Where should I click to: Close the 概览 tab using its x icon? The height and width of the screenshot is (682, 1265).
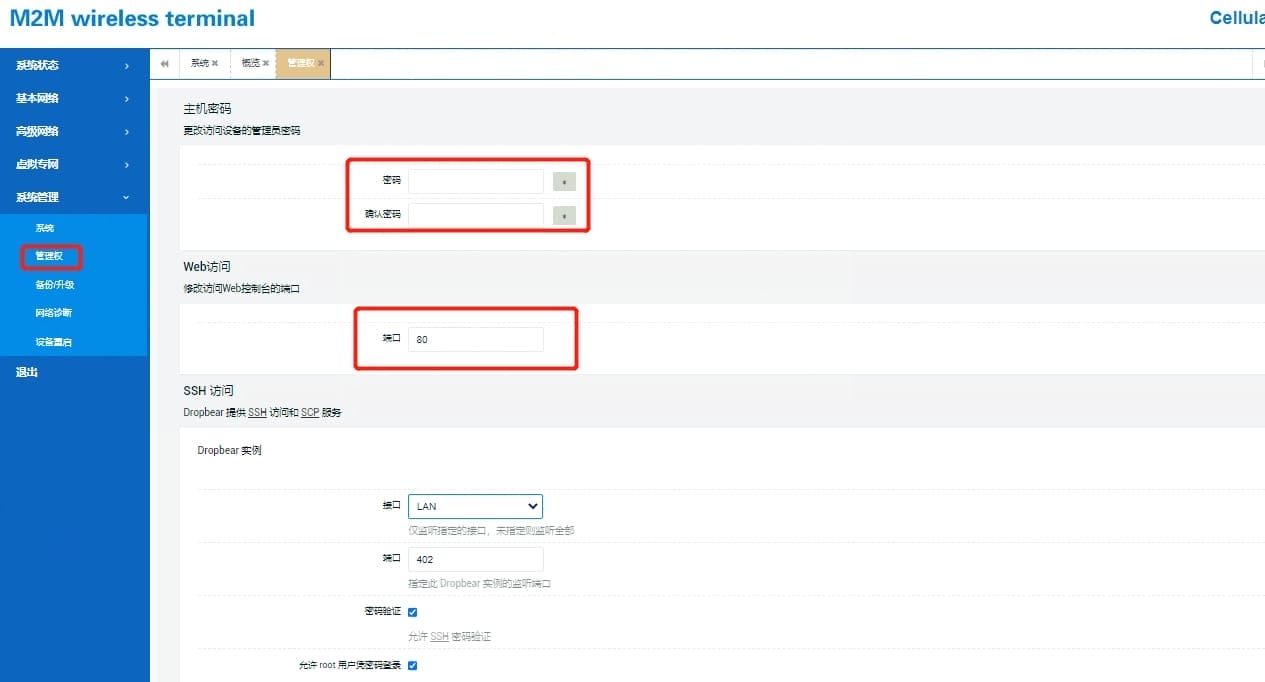(x=266, y=63)
